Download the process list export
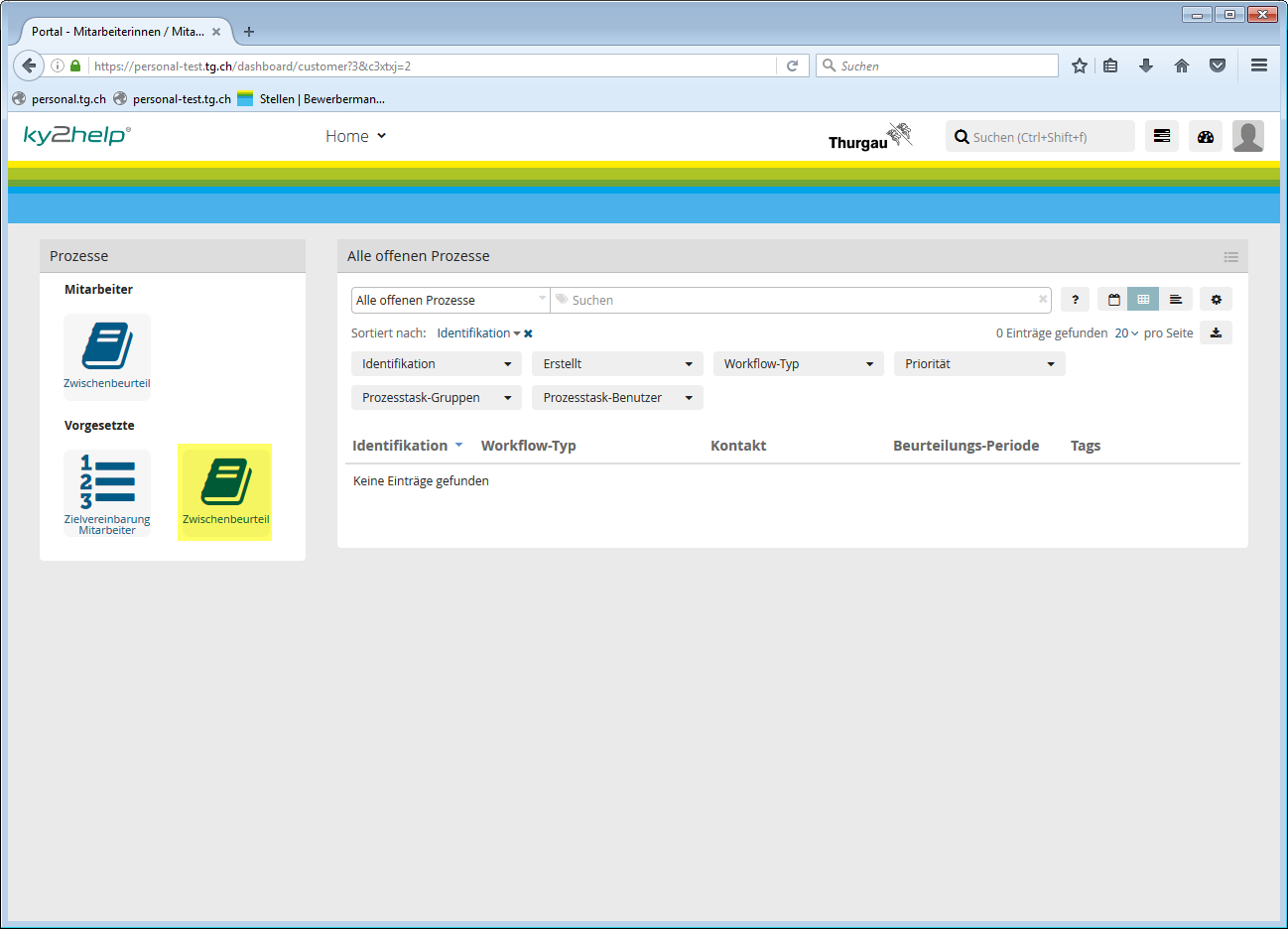Image resolution: width=1288 pixels, height=929 pixels. 1217,332
